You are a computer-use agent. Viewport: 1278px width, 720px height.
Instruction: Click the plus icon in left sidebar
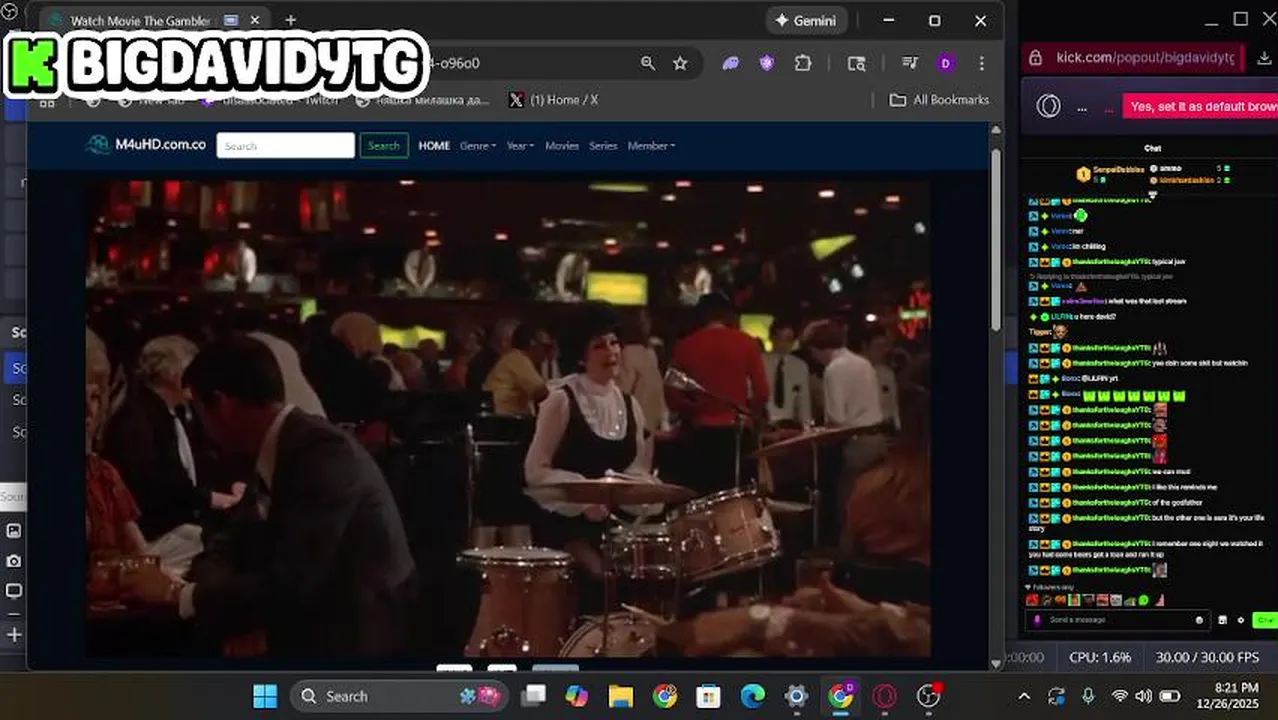[14, 634]
